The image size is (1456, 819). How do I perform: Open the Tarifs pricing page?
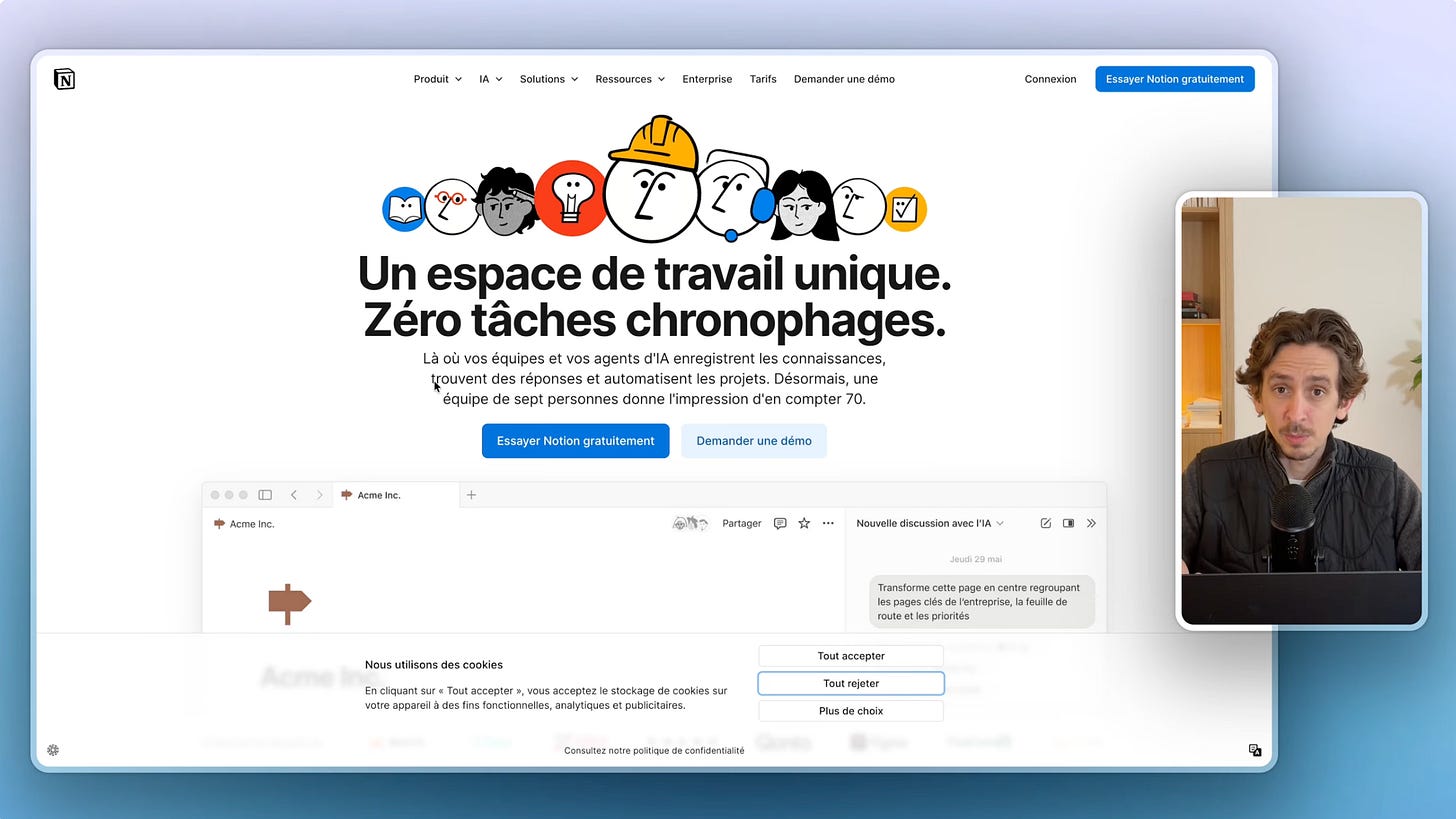point(763,79)
